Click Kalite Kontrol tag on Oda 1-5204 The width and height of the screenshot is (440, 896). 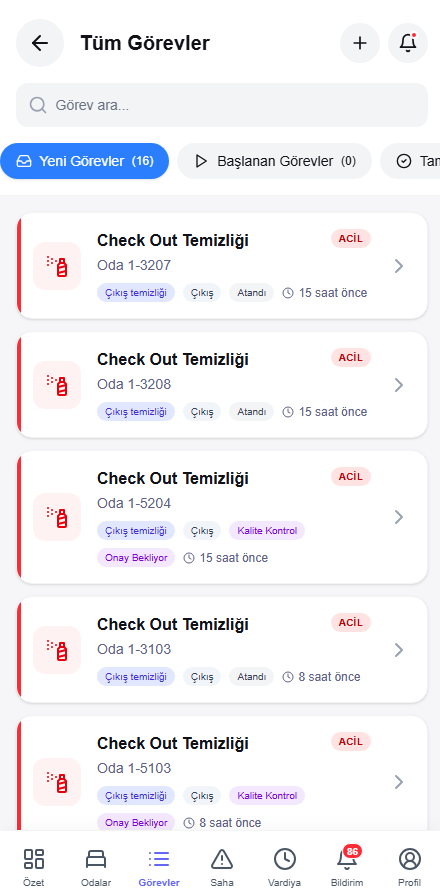267,530
